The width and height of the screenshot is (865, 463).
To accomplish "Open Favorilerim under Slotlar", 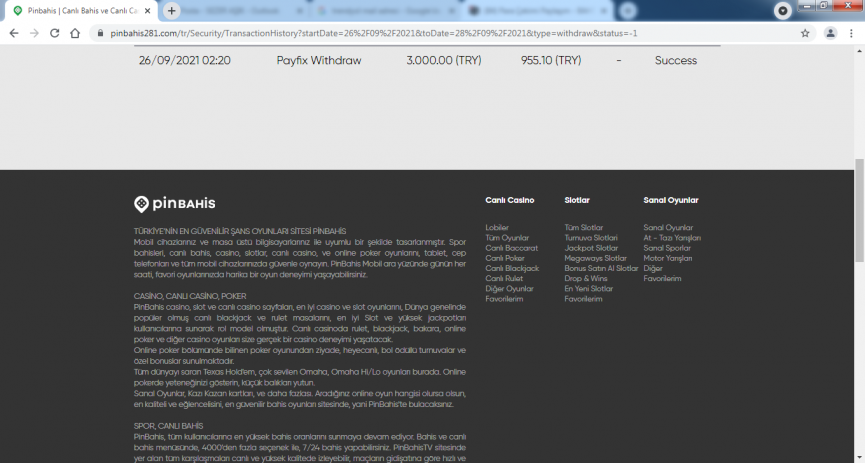I will [583, 299].
